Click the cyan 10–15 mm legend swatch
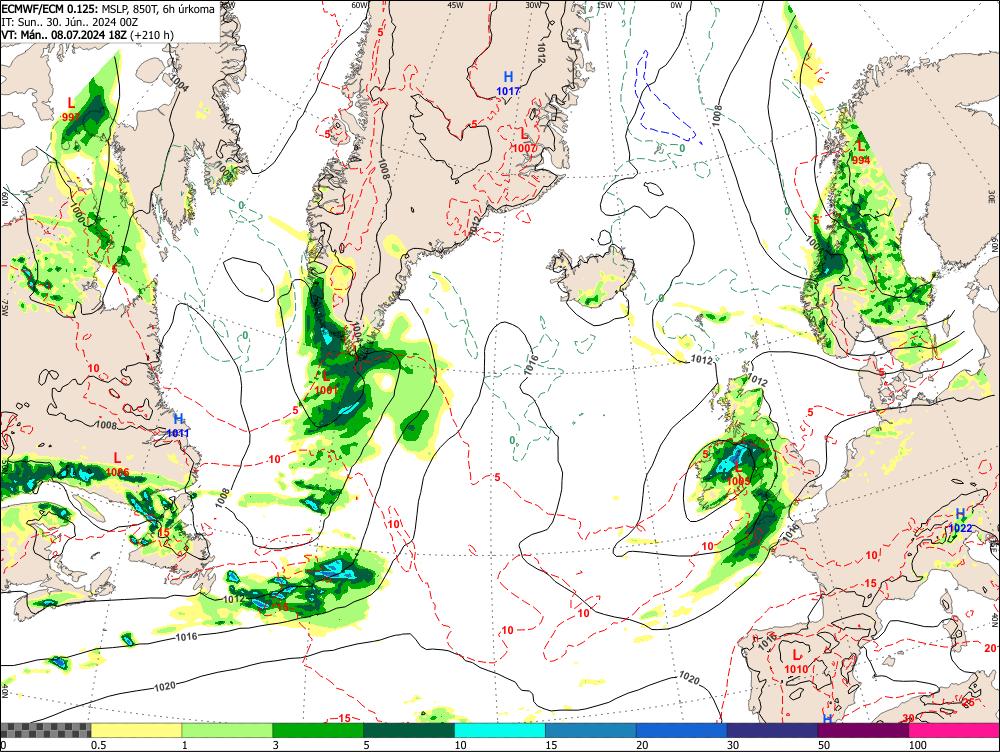 coord(500,730)
